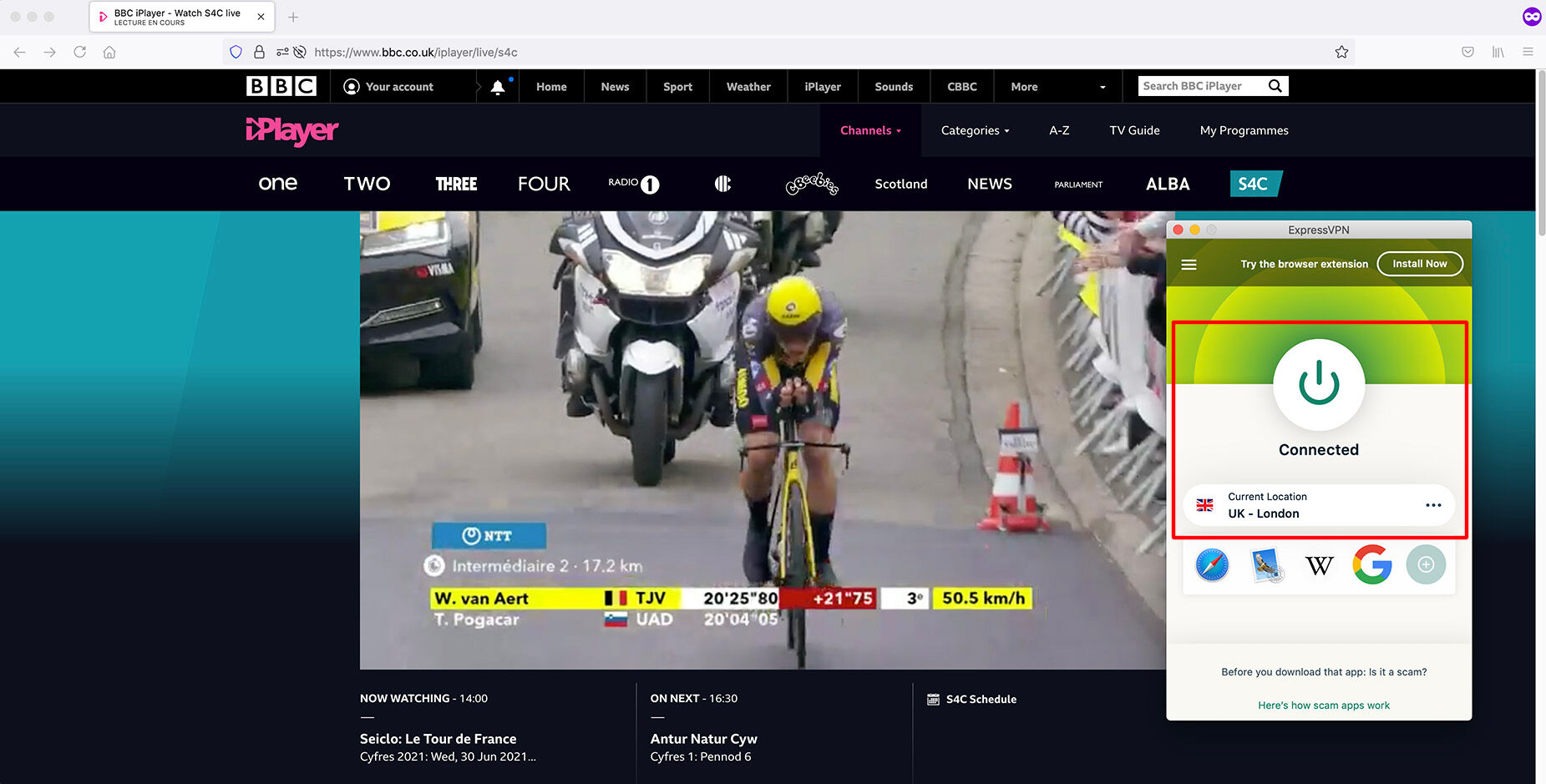Add a new shortcut in ExpressVPN

(1426, 565)
